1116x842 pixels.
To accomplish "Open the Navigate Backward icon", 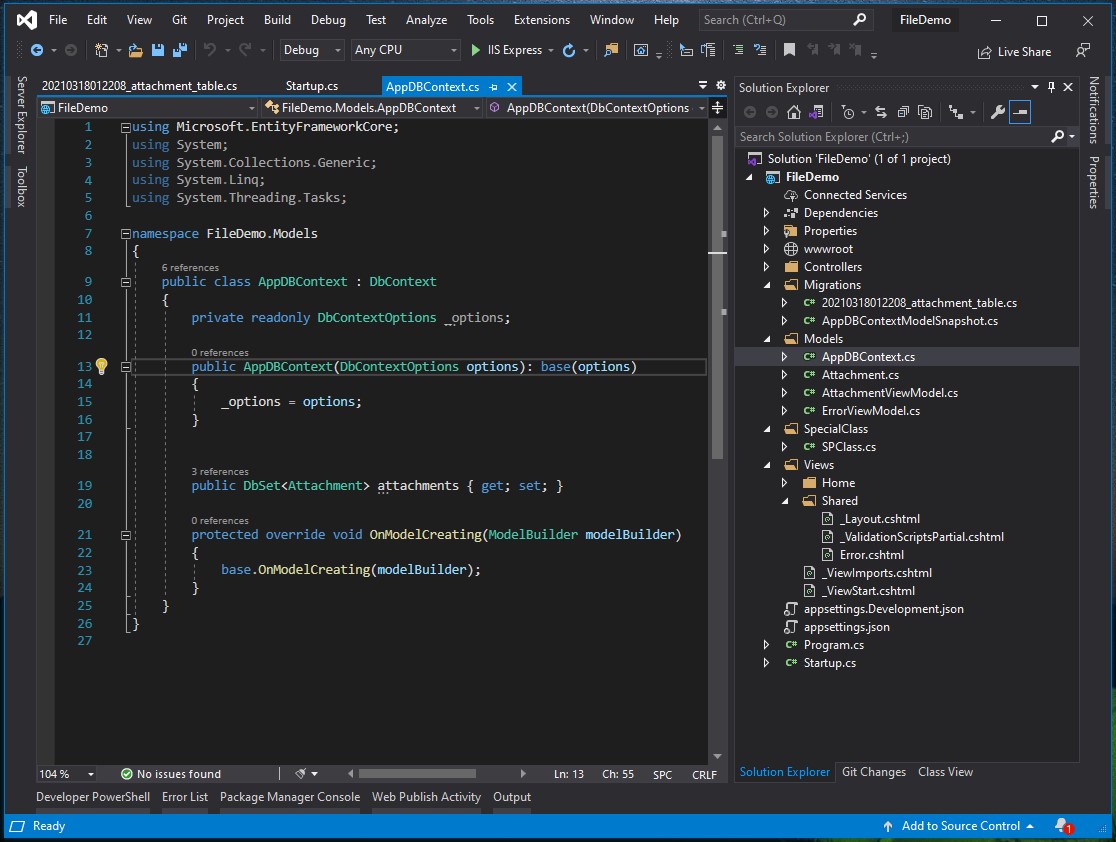I will (37, 49).
